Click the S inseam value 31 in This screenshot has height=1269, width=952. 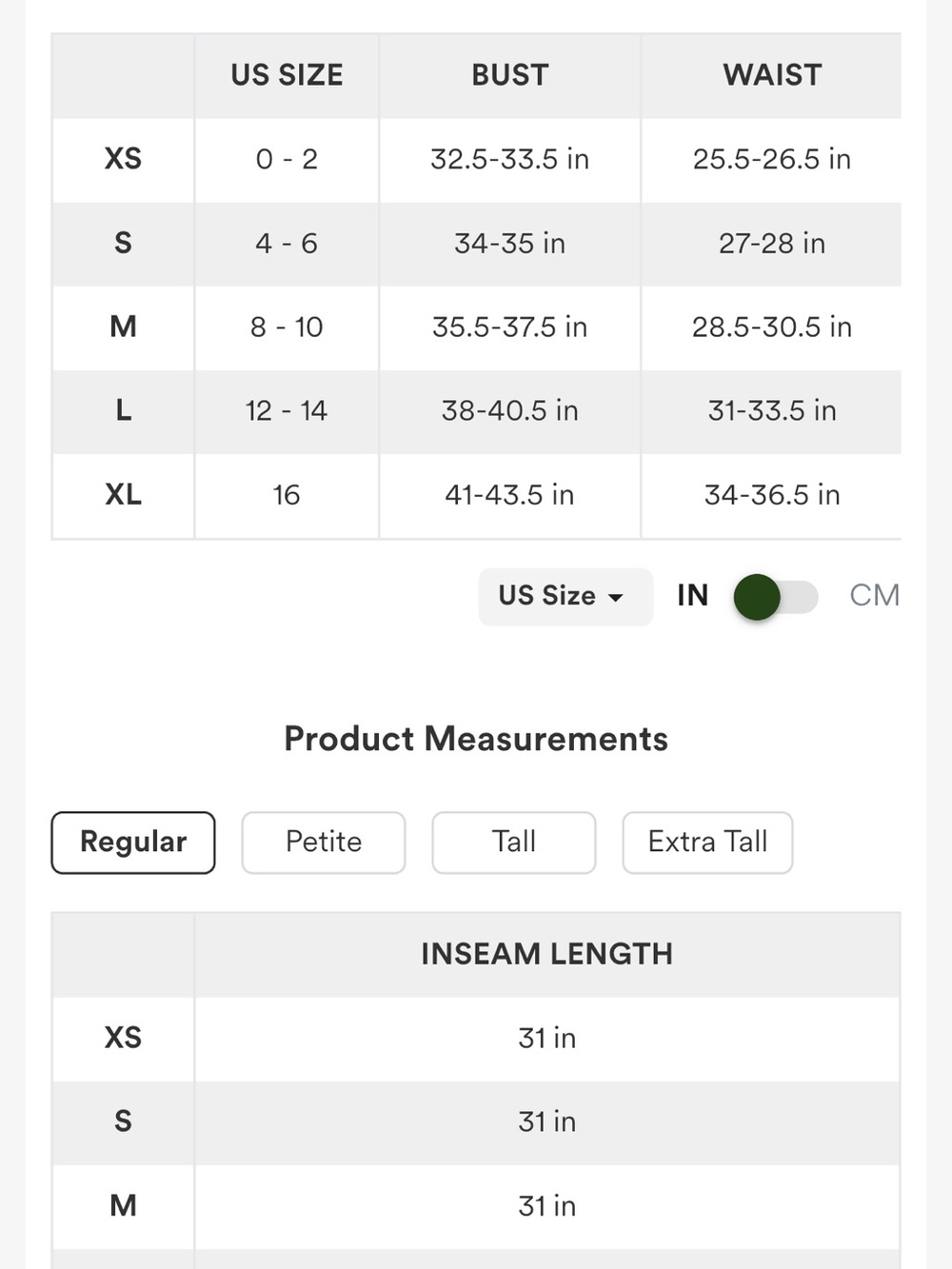[x=547, y=1122]
